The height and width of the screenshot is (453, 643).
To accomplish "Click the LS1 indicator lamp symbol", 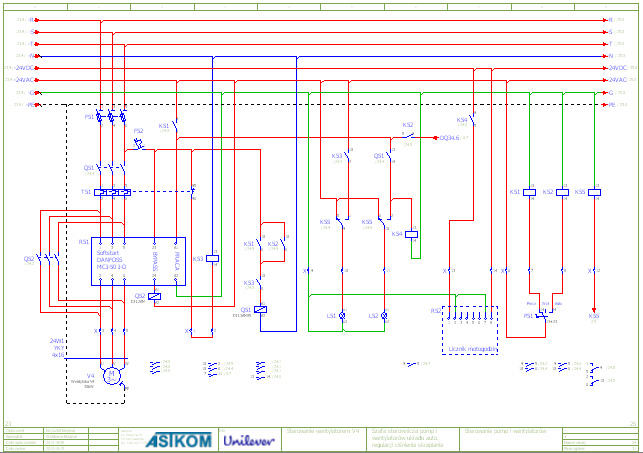I will click(342, 316).
